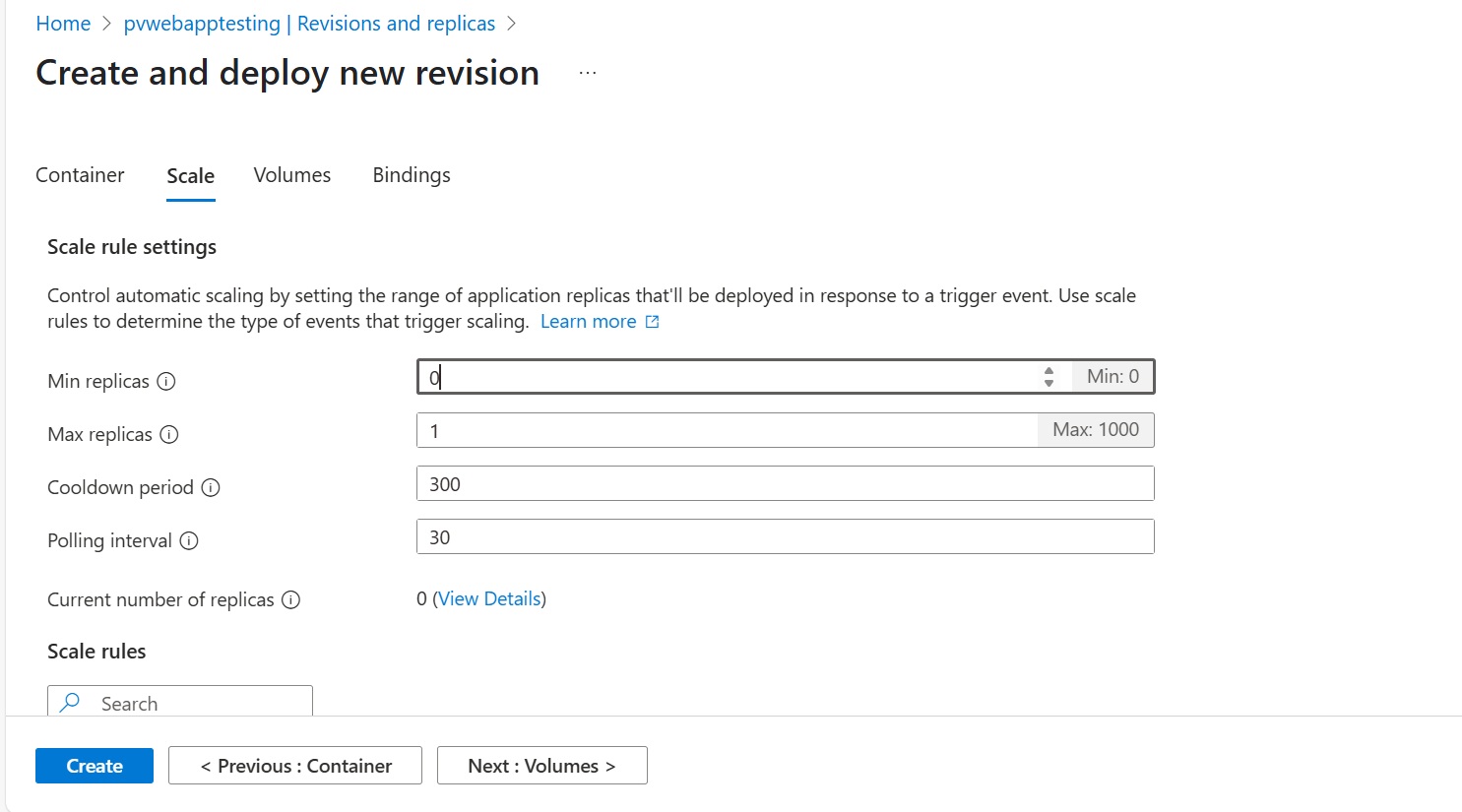
Task: Click the search magnifier icon in Scale rules
Action: click(x=70, y=703)
